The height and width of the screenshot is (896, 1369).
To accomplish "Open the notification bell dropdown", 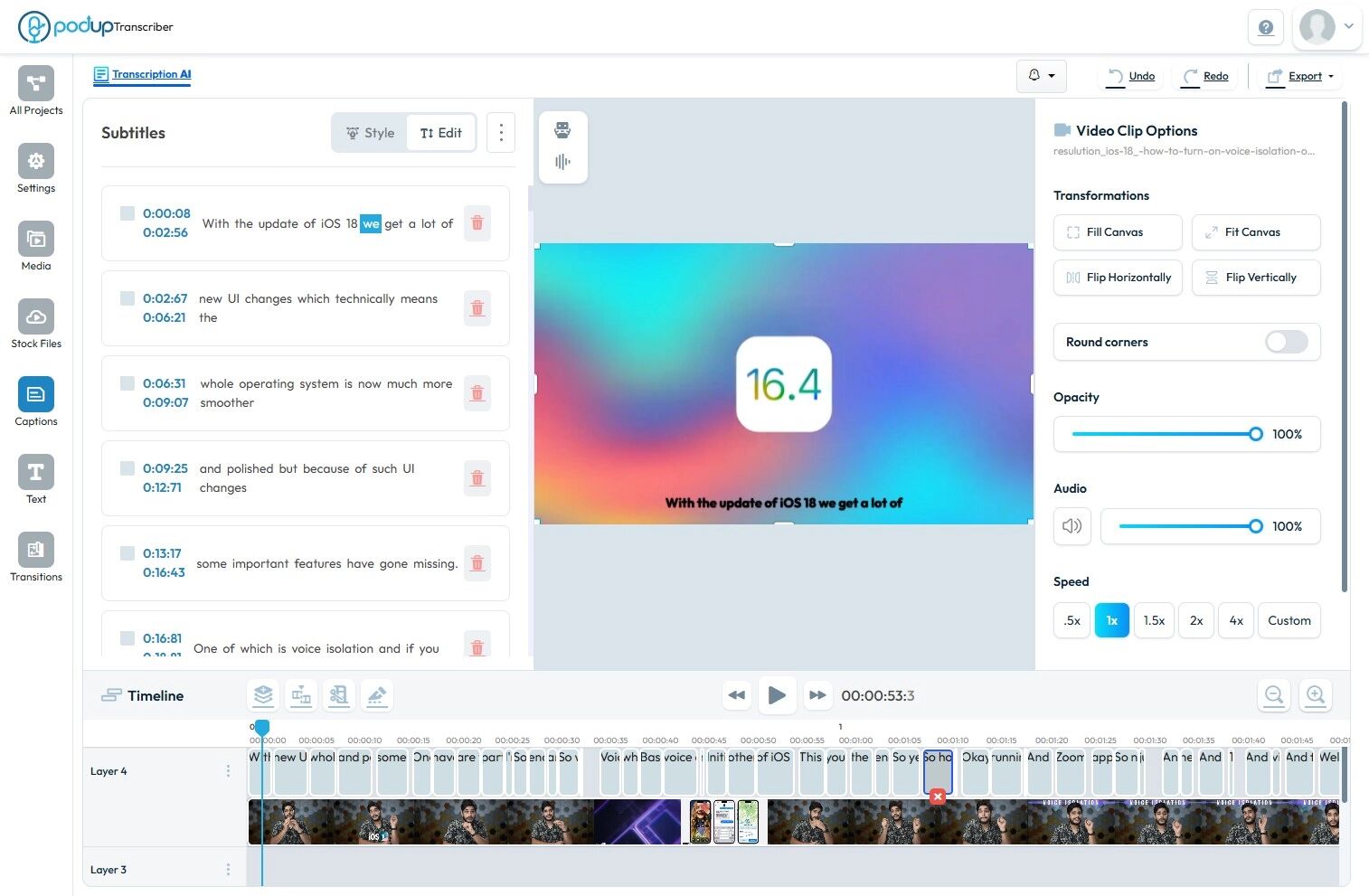I will [x=1042, y=76].
